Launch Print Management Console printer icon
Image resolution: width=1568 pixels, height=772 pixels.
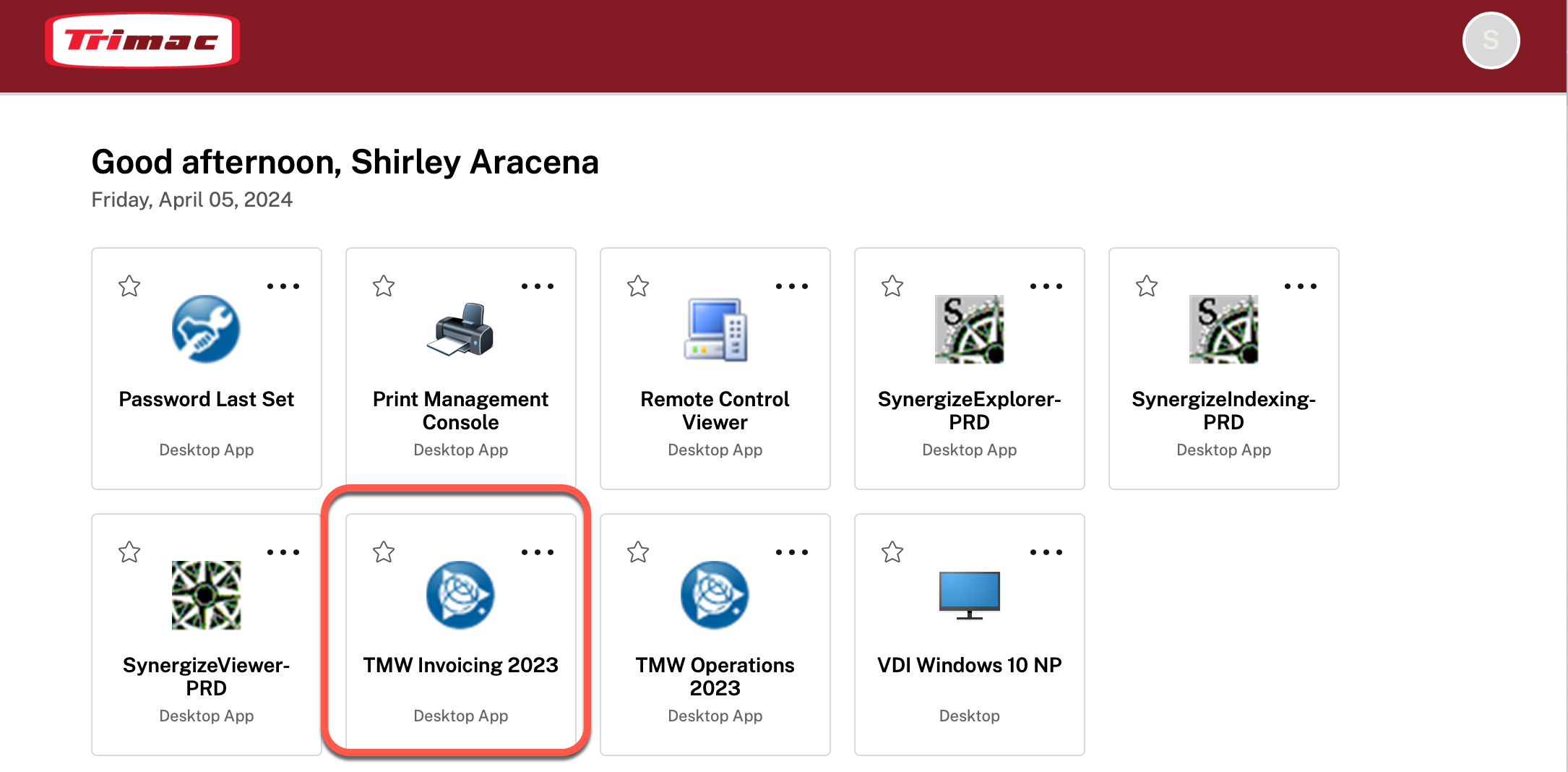point(460,329)
